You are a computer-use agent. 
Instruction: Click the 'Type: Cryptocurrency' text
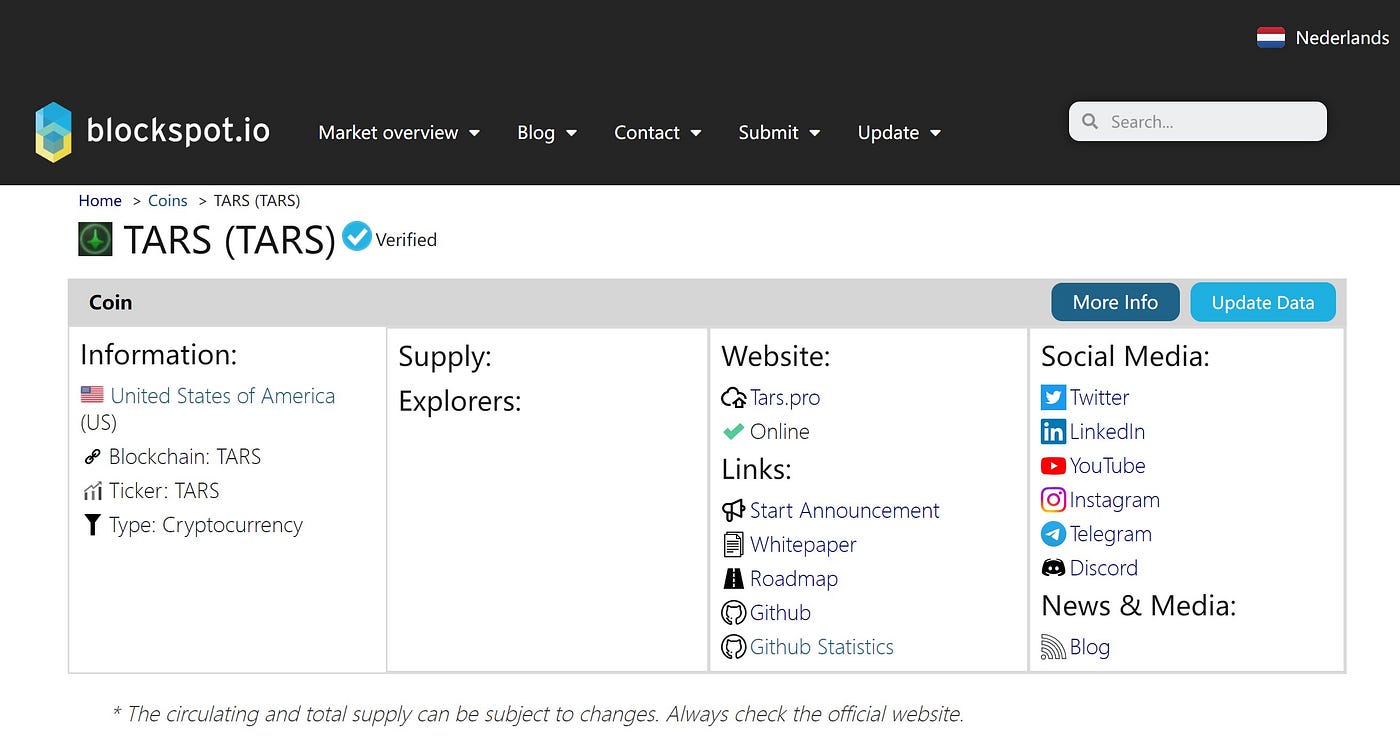click(x=206, y=525)
